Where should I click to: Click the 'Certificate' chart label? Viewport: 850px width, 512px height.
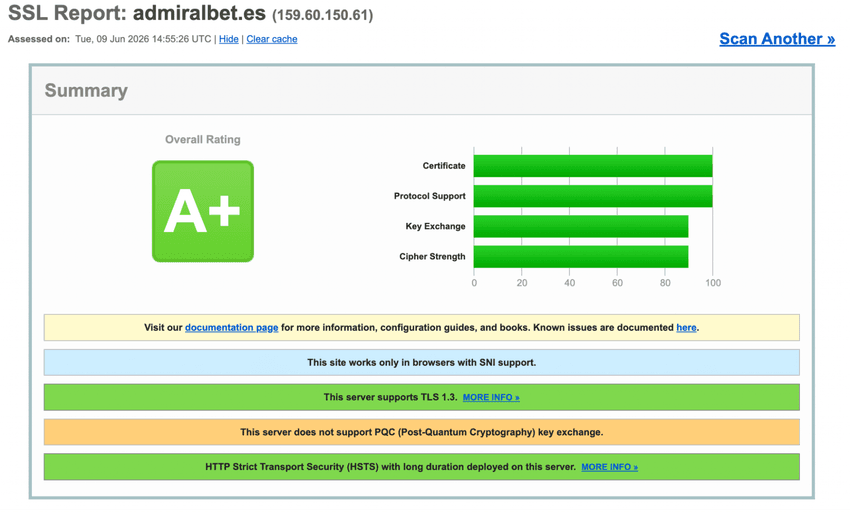point(444,166)
